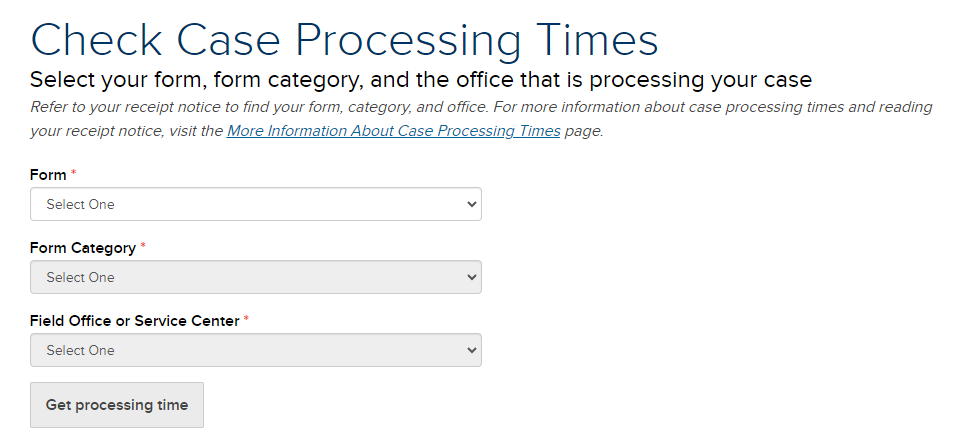
Task: Click the Form Category field label
Action: tap(83, 248)
